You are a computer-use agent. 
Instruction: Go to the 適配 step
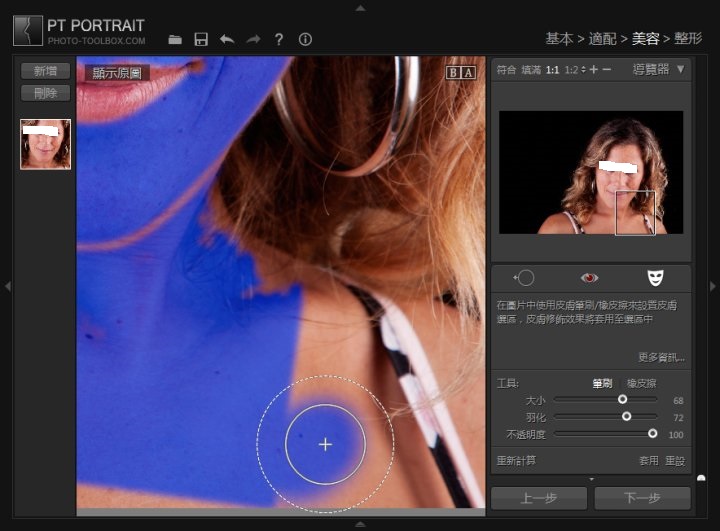(x=602, y=39)
